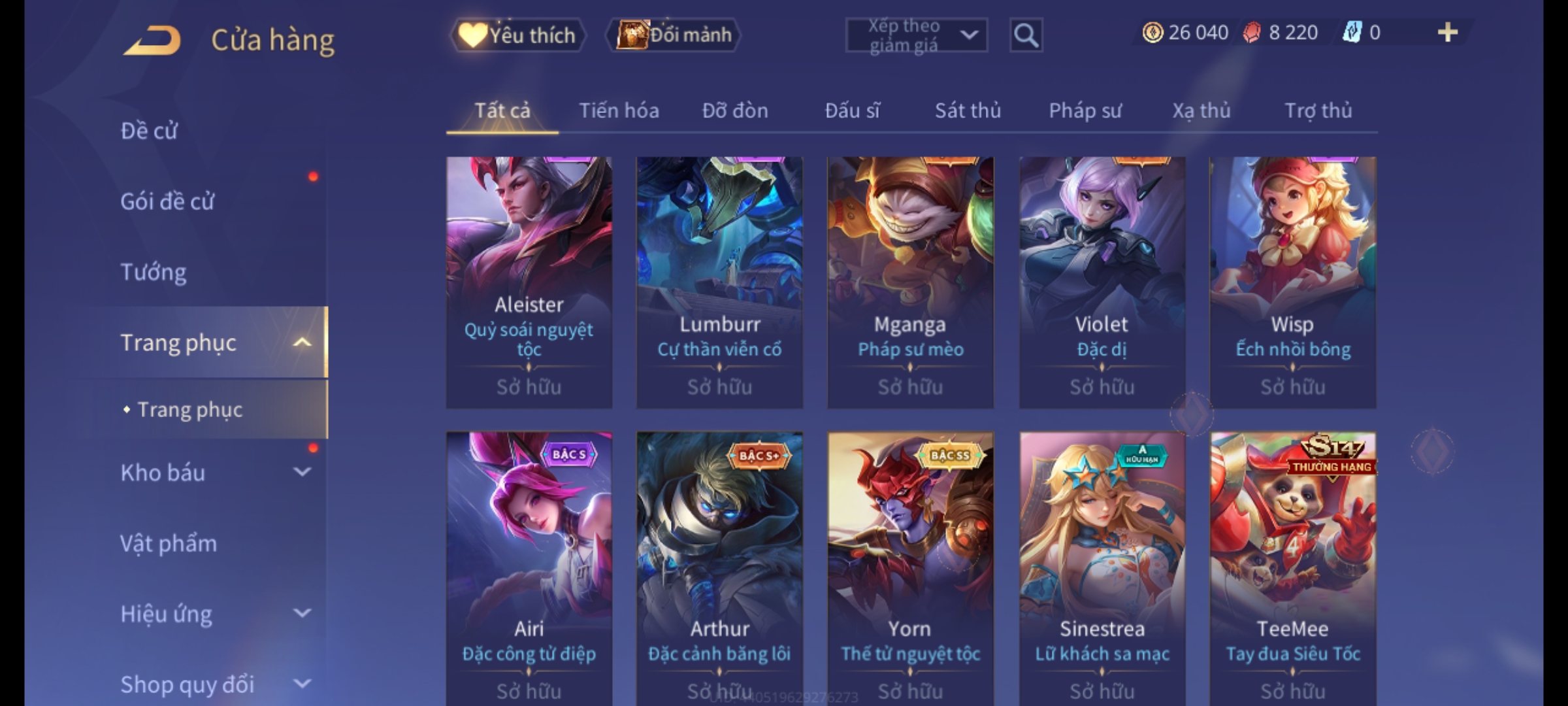Viewport: 1568px width, 706px height.
Task: Click the red ruby currency icon
Action: click(x=1252, y=32)
